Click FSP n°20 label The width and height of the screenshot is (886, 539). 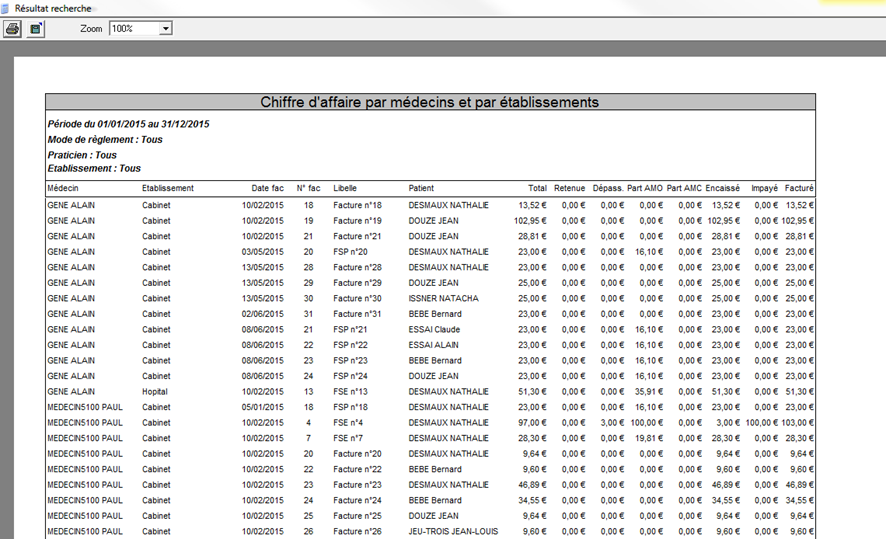point(350,252)
